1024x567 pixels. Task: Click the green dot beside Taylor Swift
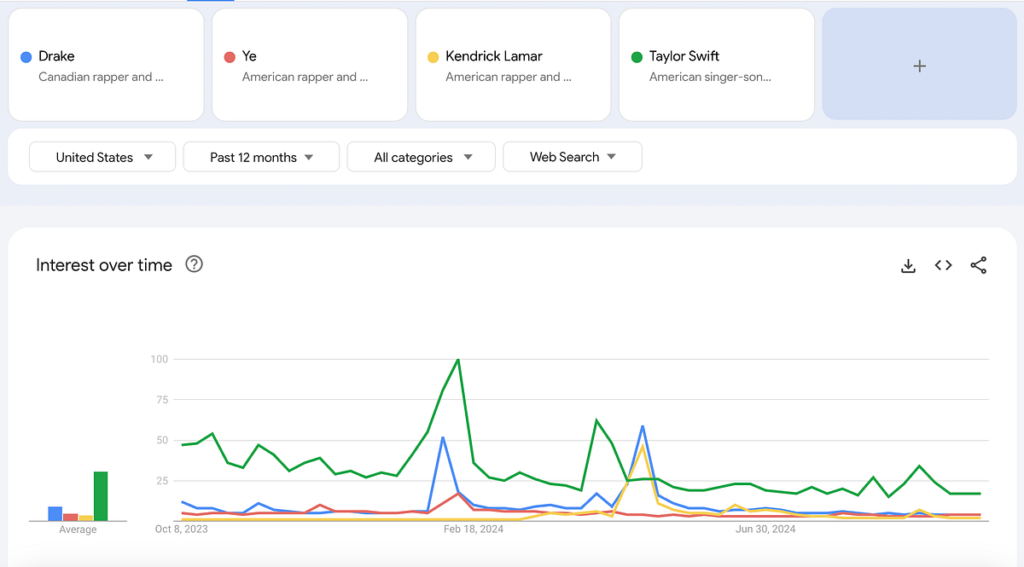pyautogui.click(x=636, y=57)
